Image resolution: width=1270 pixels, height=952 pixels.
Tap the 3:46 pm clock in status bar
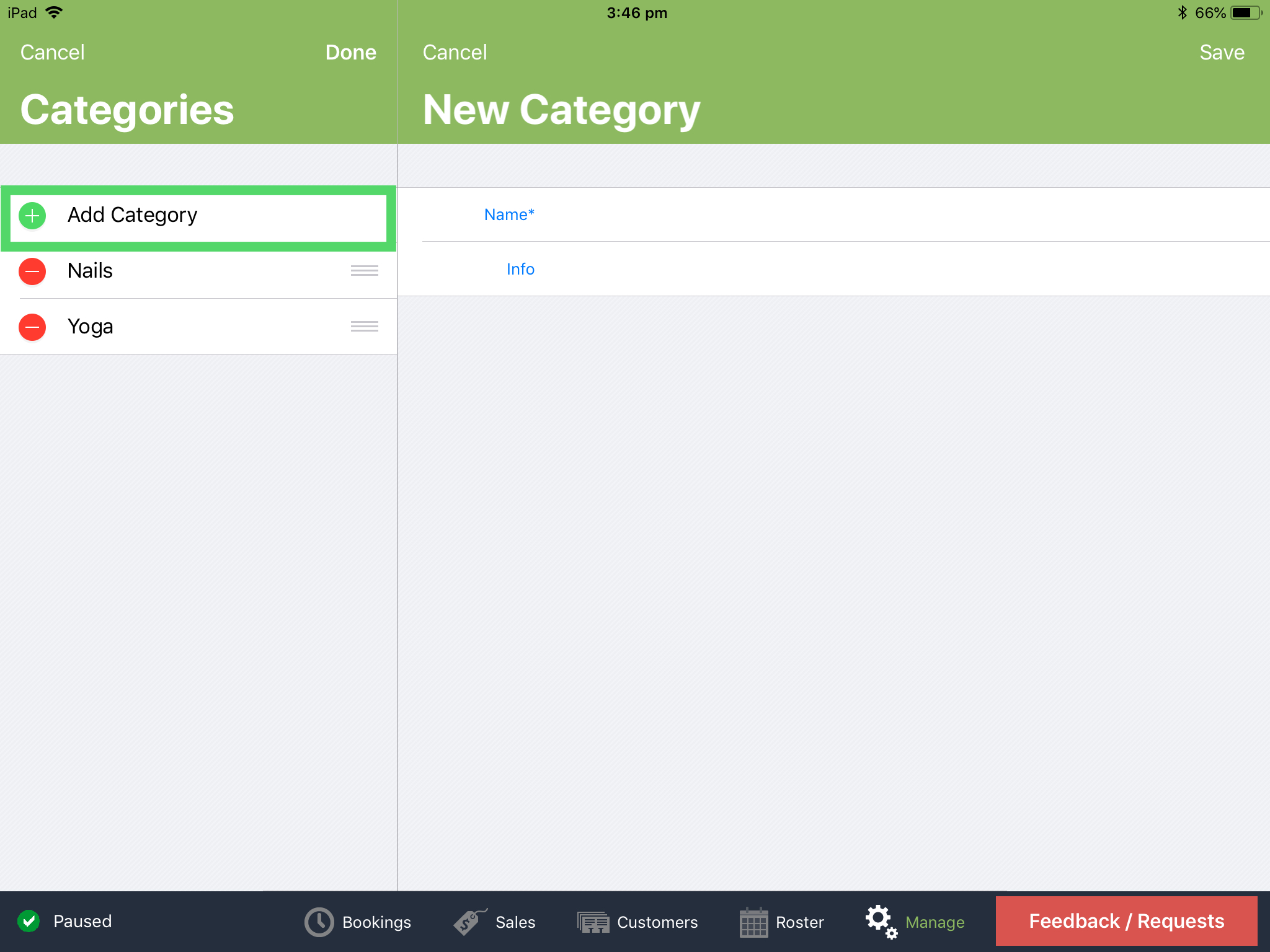pyautogui.click(x=637, y=12)
